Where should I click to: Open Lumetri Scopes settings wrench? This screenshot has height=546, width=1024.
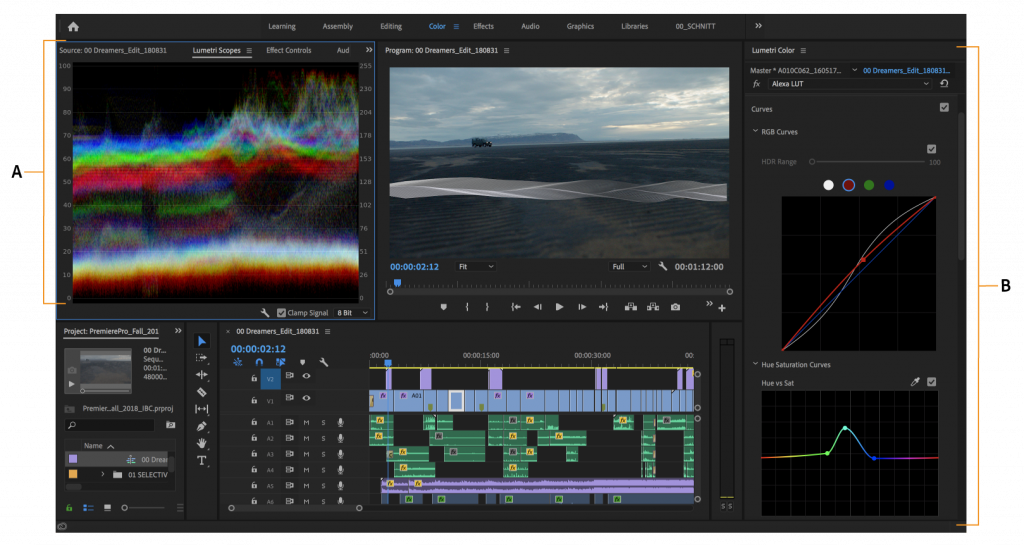click(264, 313)
